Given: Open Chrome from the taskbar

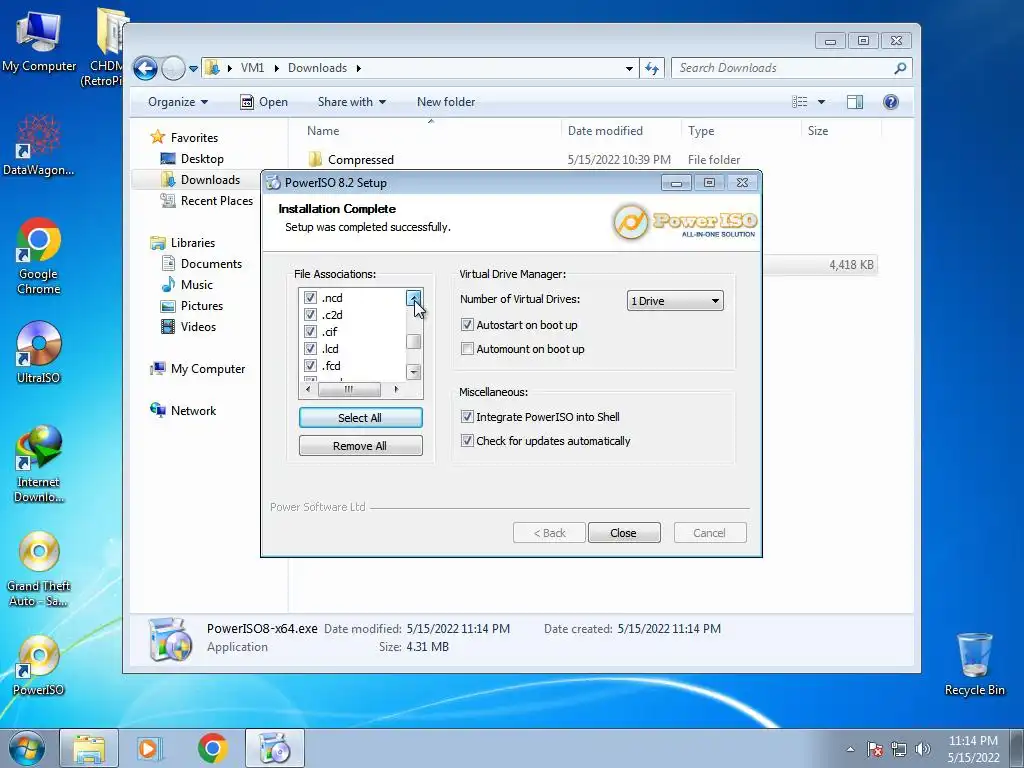Looking at the screenshot, I should [212, 748].
